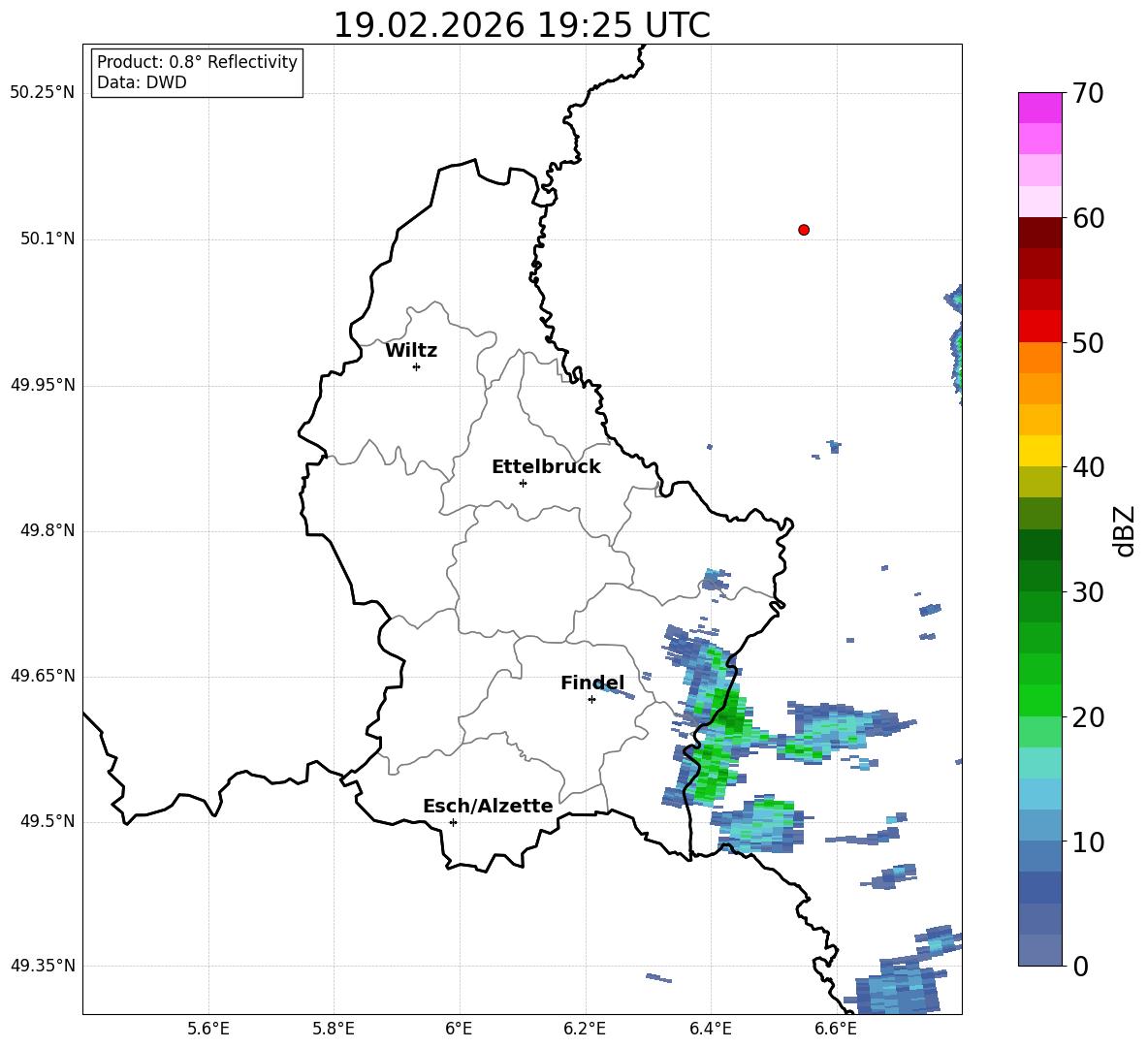Click the 49.65°N latitude label
This screenshot has height=1048, width=1148.
pos(43,675)
